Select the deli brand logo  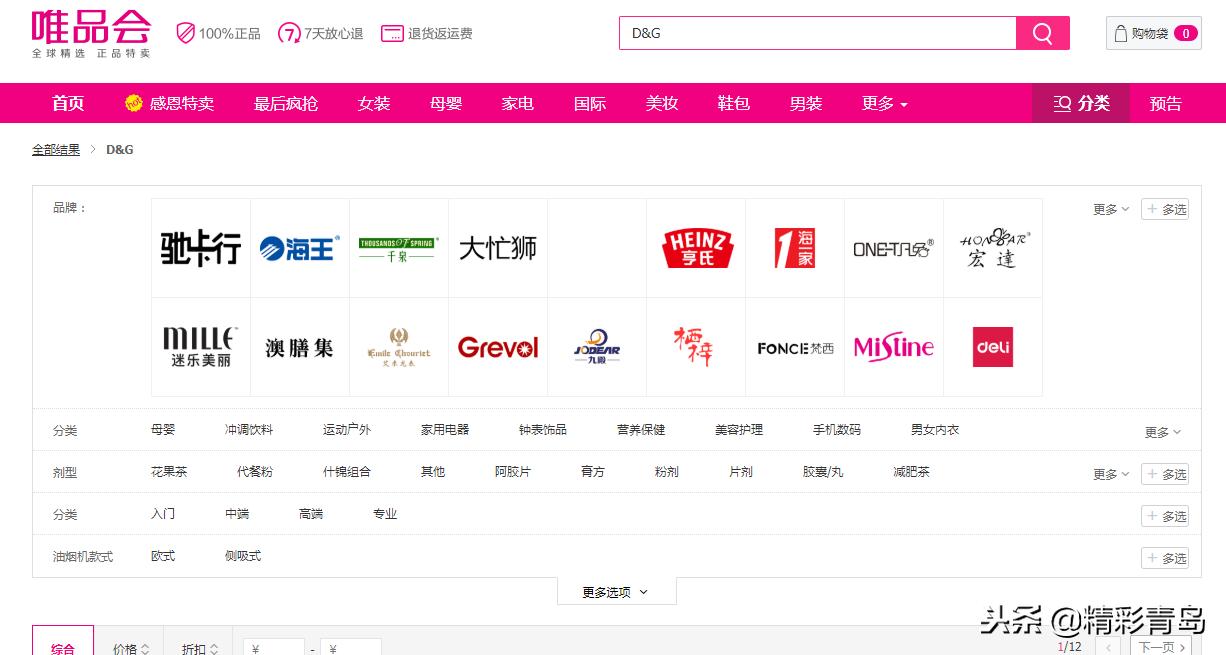coord(992,347)
